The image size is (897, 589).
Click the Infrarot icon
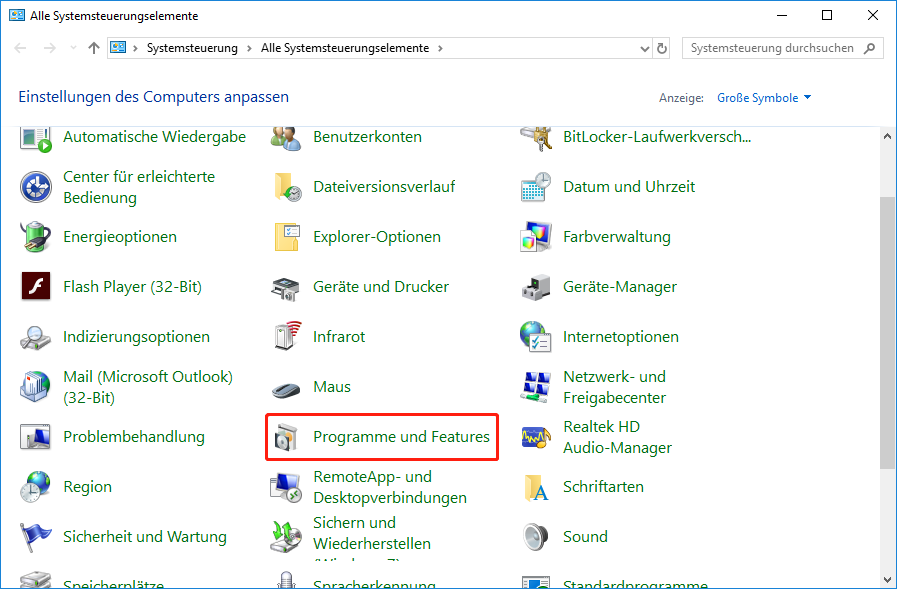click(288, 336)
